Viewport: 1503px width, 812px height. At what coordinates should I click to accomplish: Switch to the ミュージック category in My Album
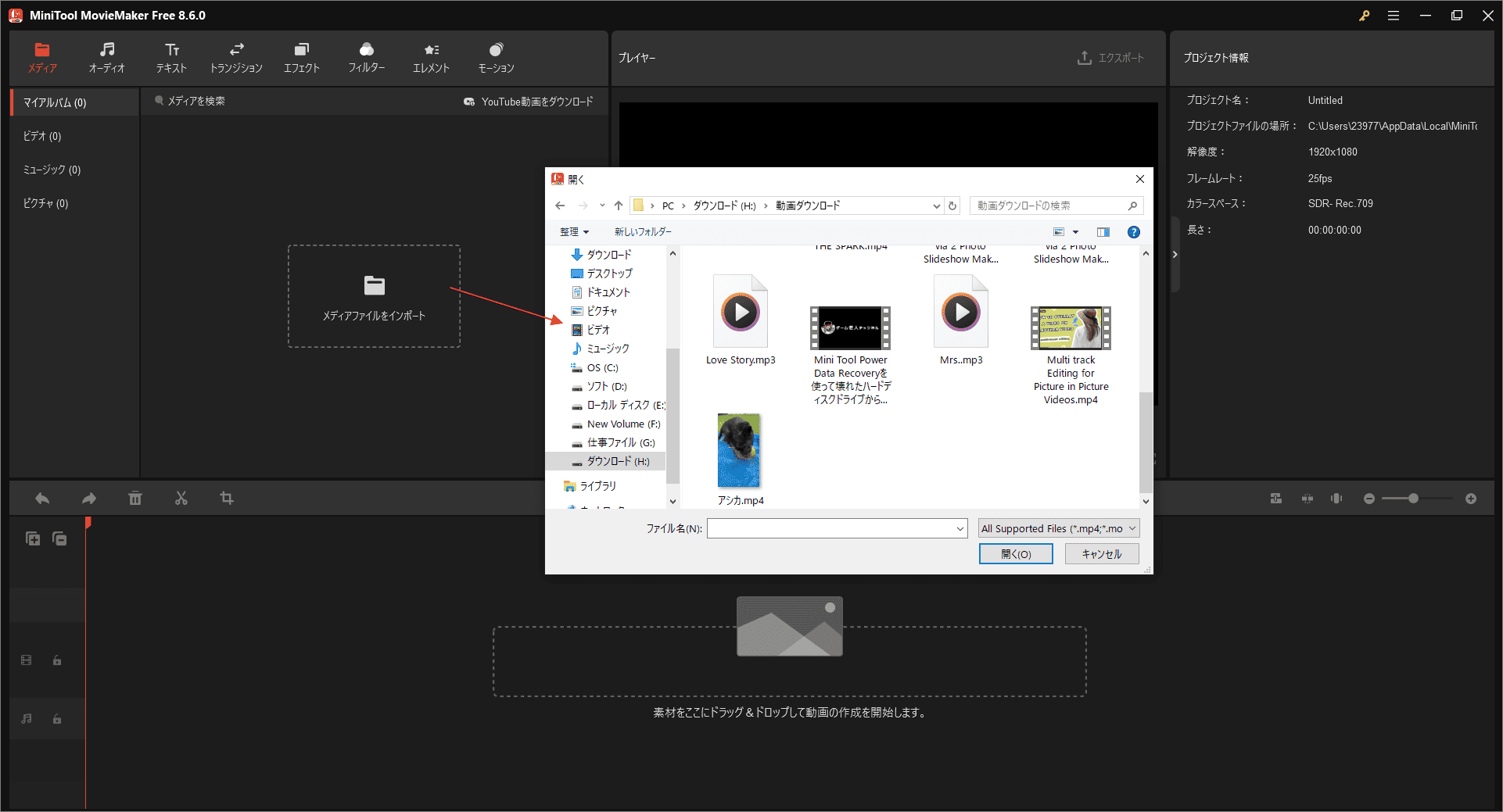pos(52,170)
